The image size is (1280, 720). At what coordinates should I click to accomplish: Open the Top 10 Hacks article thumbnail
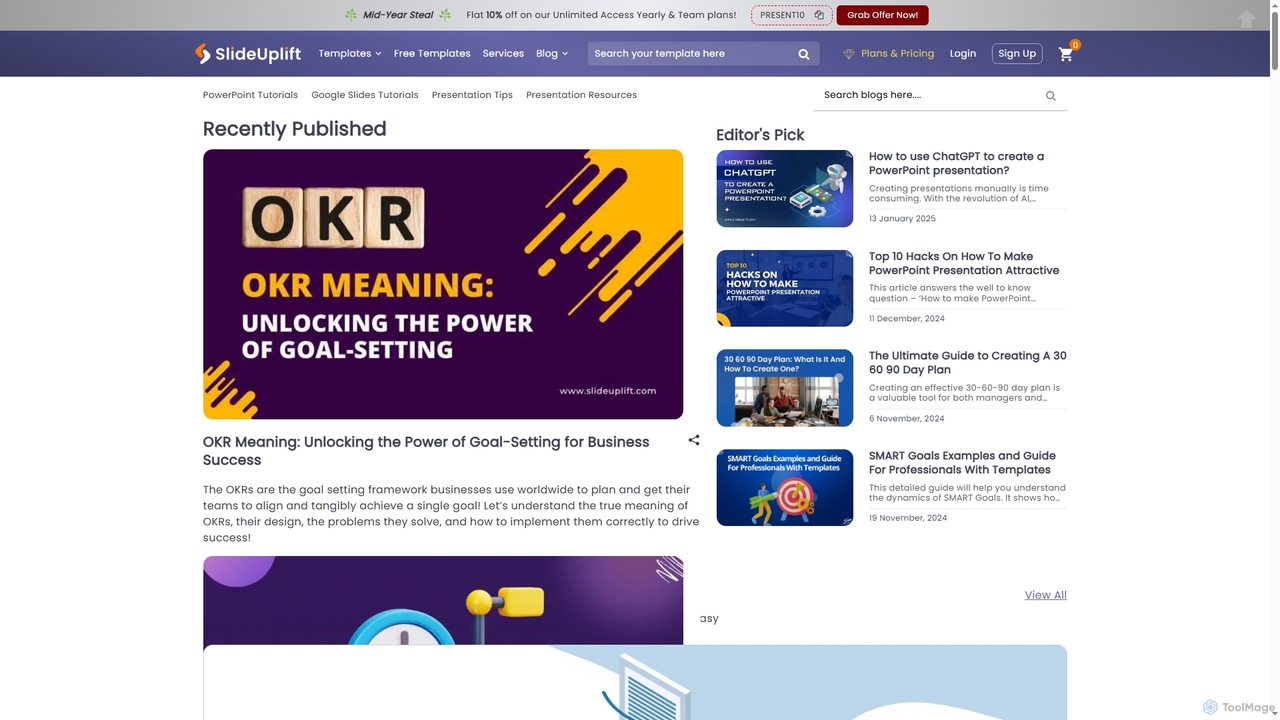[785, 288]
